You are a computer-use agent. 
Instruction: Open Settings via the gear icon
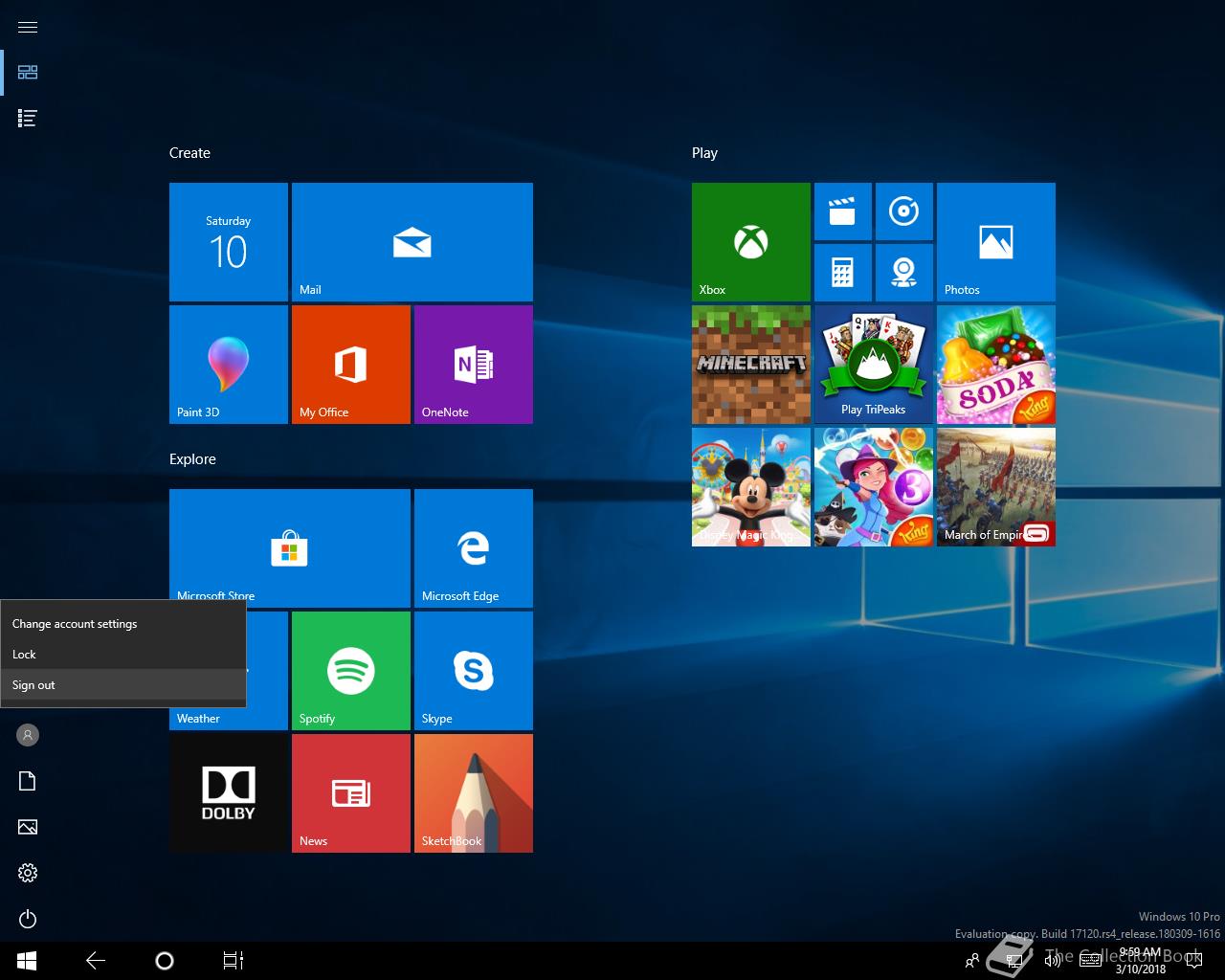coord(28,873)
